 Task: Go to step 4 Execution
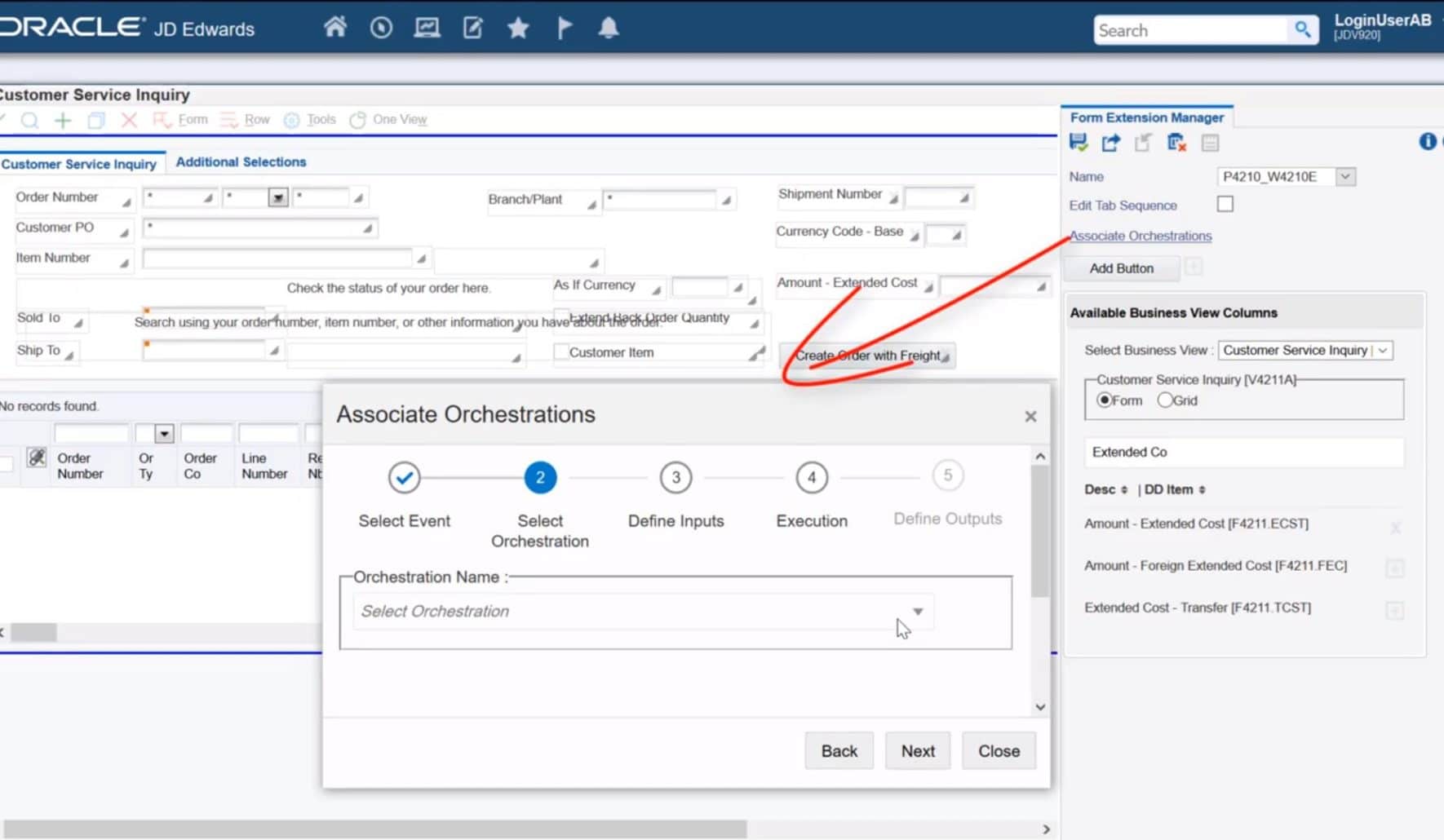(x=811, y=478)
